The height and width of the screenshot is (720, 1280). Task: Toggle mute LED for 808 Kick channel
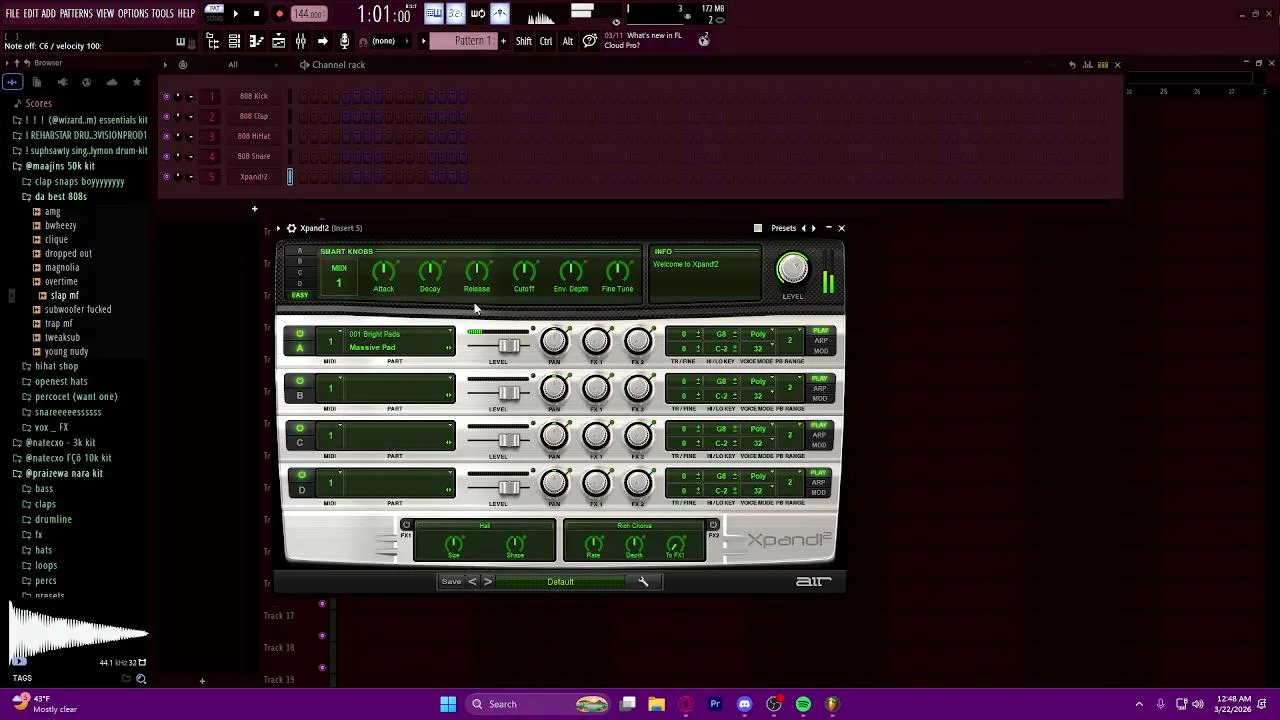pos(166,96)
